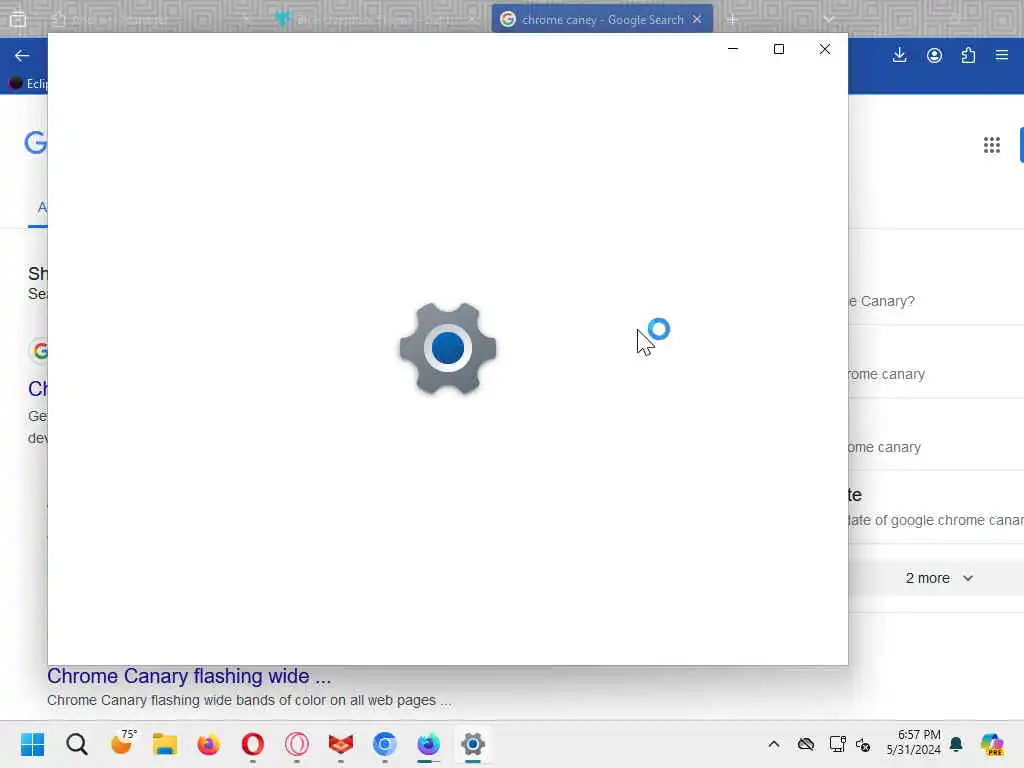Close the chrome caney Google Search tab
Viewport: 1024px width, 768px height.
pyautogui.click(x=697, y=20)
